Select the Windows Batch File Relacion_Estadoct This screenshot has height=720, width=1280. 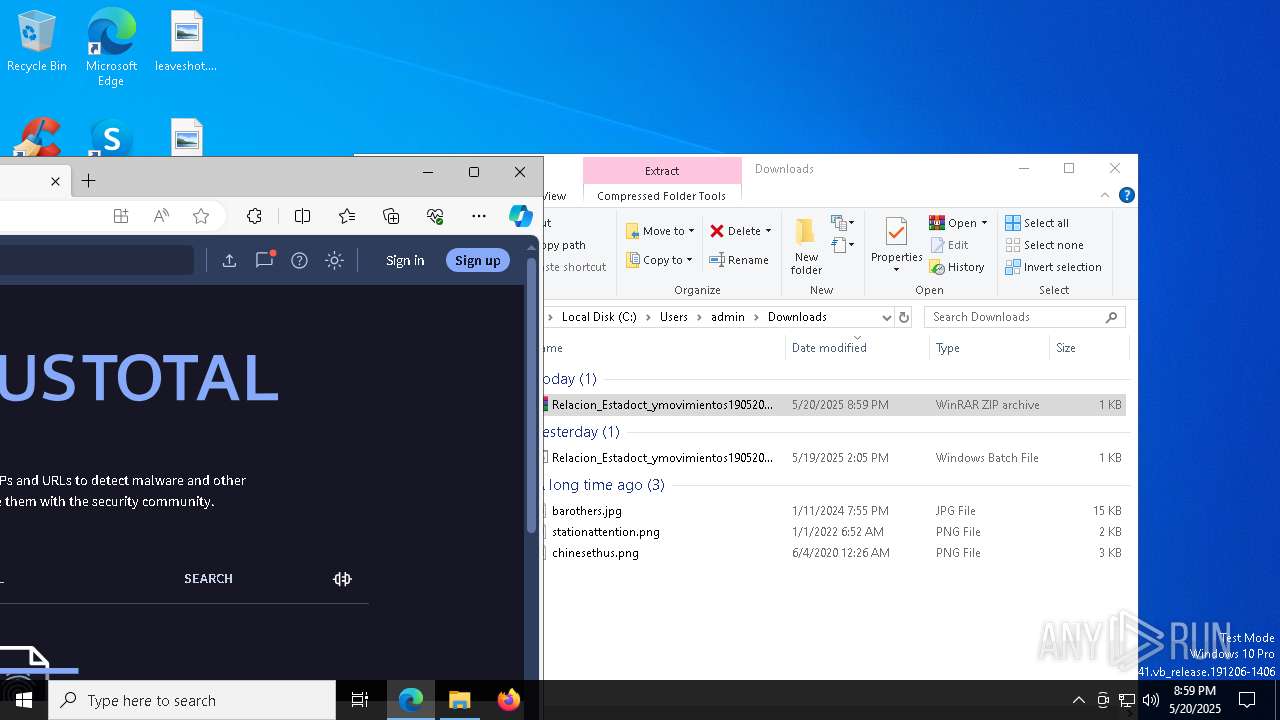point(835,458)
